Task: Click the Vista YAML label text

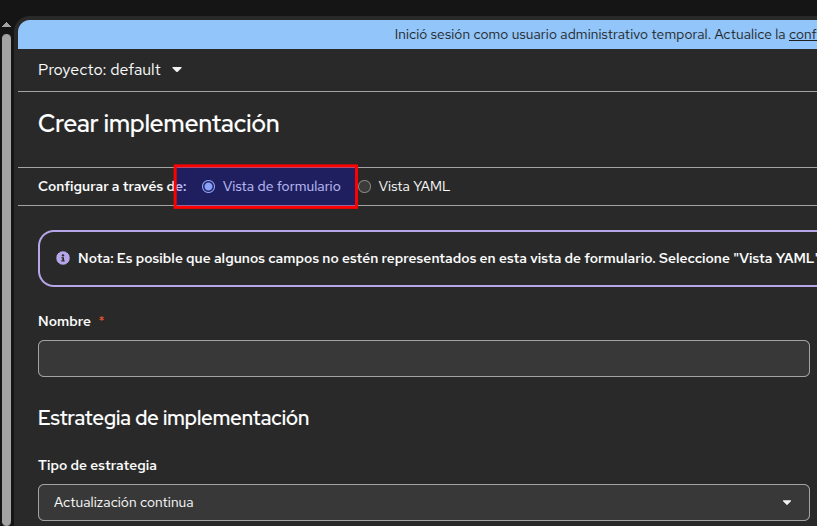Action: pyautogui.click(x=414, y=186)
